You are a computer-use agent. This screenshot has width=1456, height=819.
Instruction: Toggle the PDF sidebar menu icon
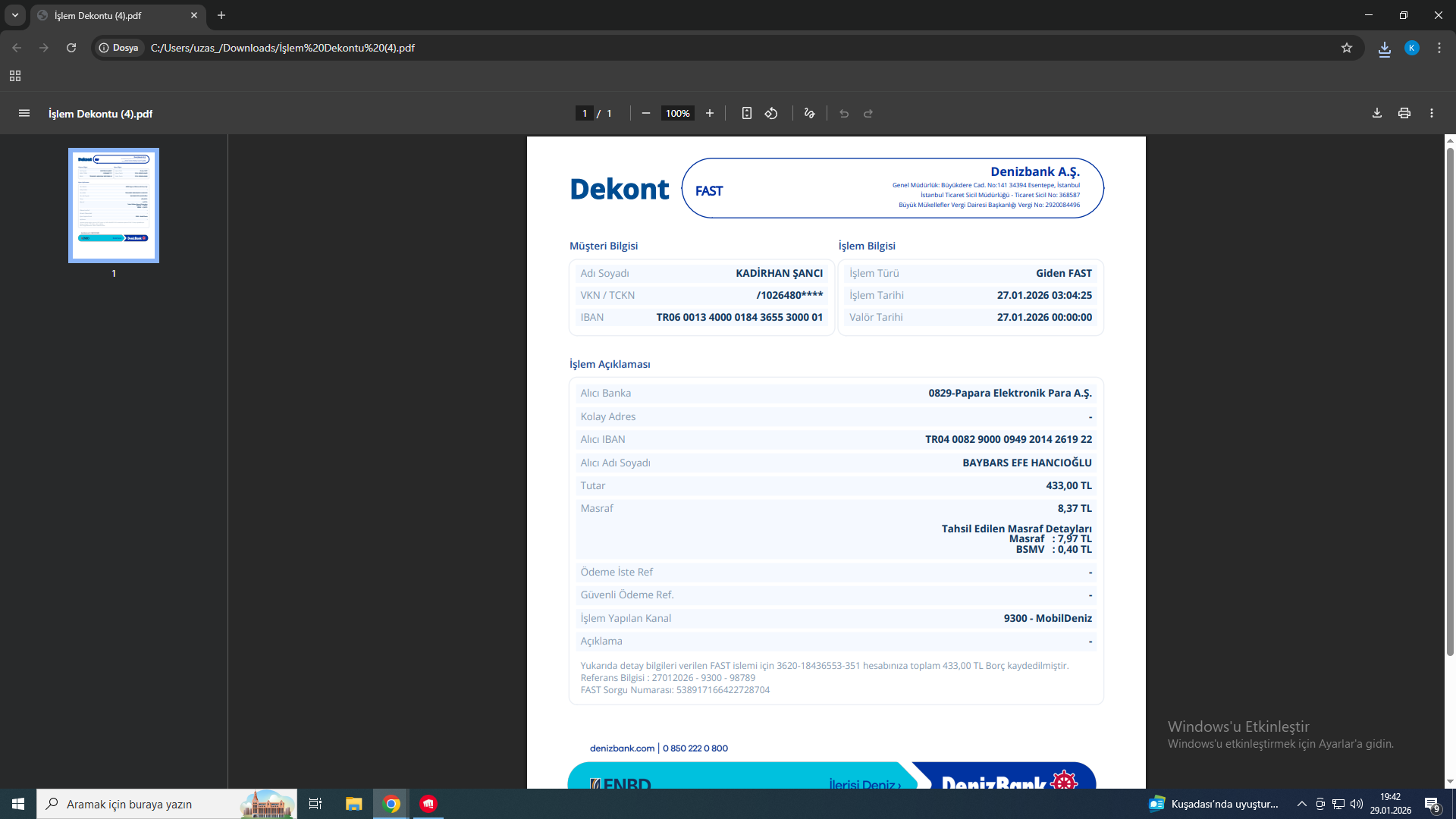click(x=24, y=114)
